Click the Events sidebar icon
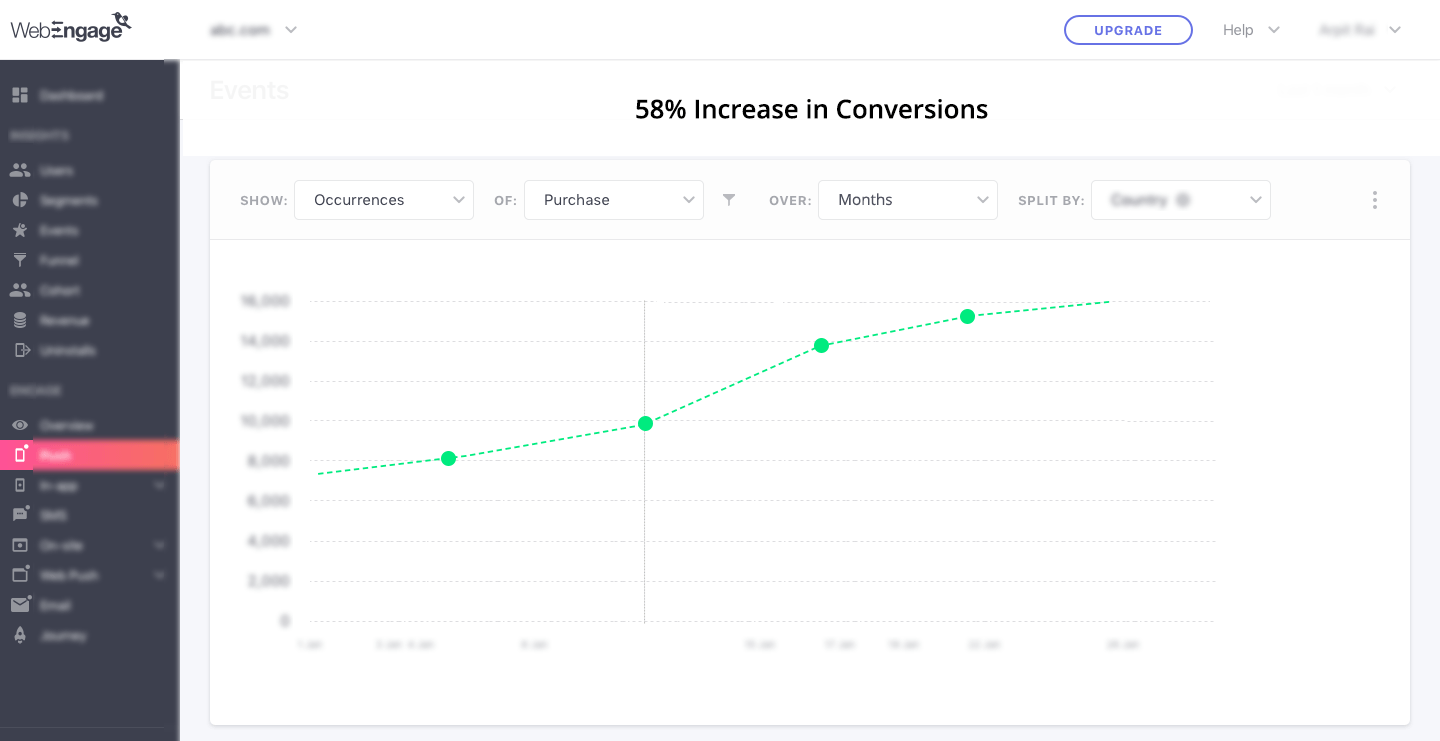The height and width of the screenshot is (741, 1440). click(20, 230)
